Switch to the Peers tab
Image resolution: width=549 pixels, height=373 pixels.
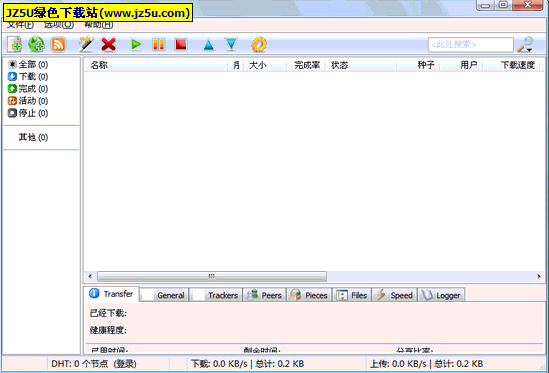[265, 295]
